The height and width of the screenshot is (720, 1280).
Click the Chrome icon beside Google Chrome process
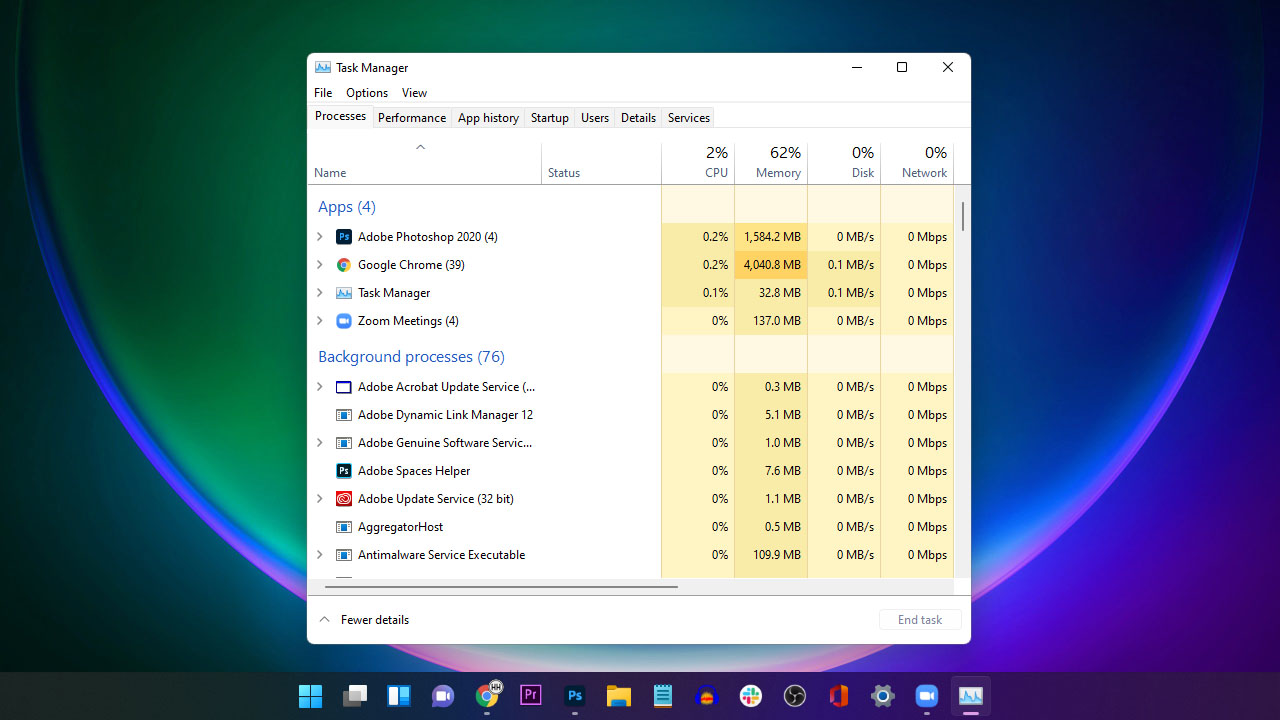coord(343,264)
